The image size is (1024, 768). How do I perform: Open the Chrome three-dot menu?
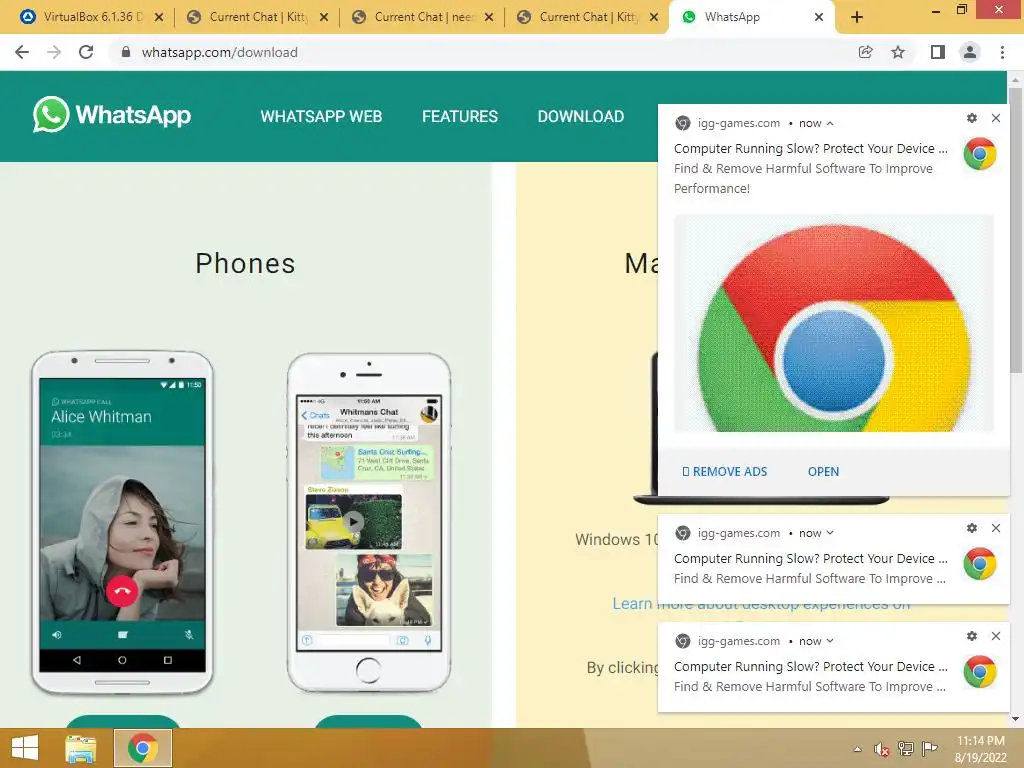tap(1002, 52)
